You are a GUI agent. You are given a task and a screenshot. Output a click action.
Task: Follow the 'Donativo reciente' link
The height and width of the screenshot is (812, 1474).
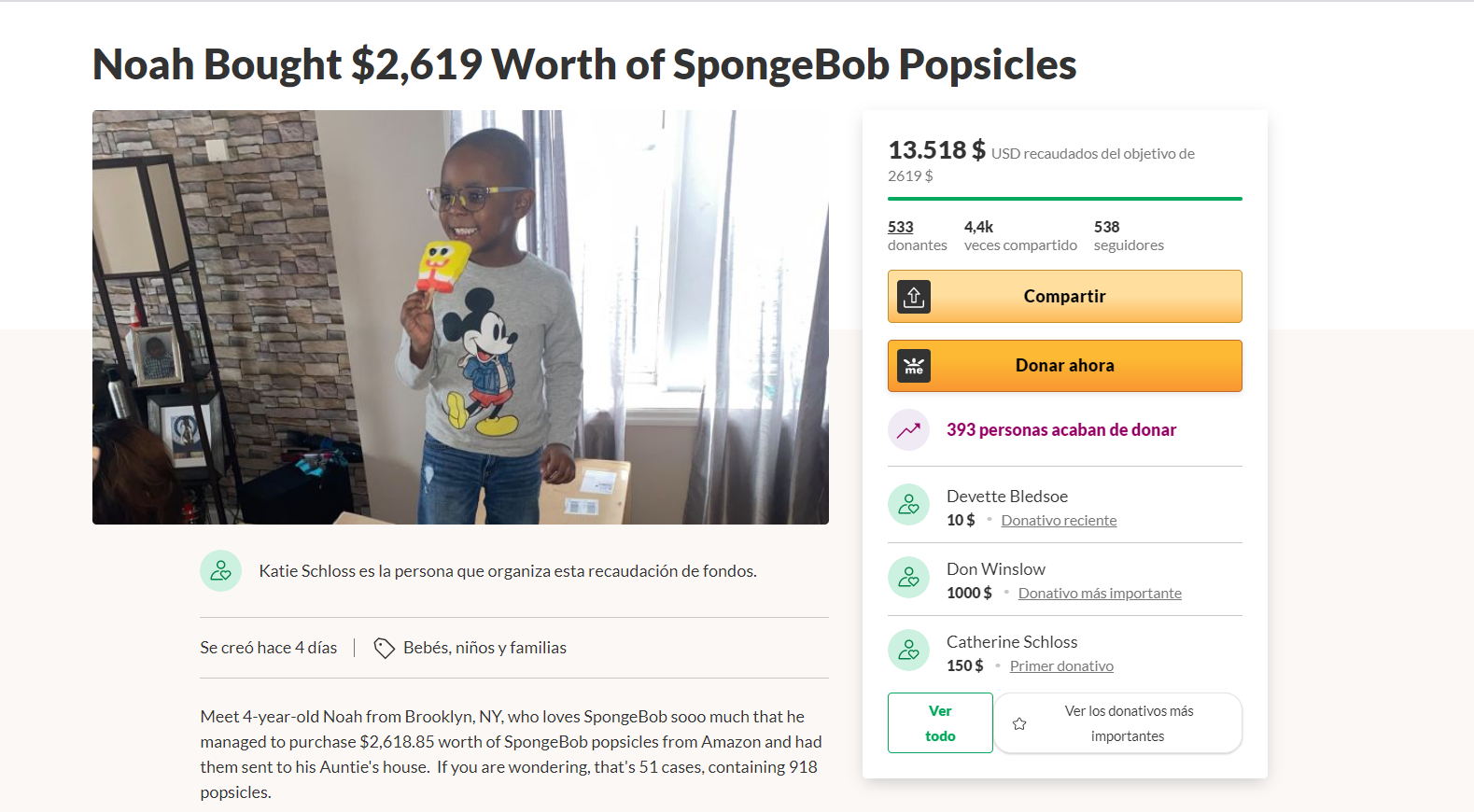pyautogui.click(x=1059, y=521)
